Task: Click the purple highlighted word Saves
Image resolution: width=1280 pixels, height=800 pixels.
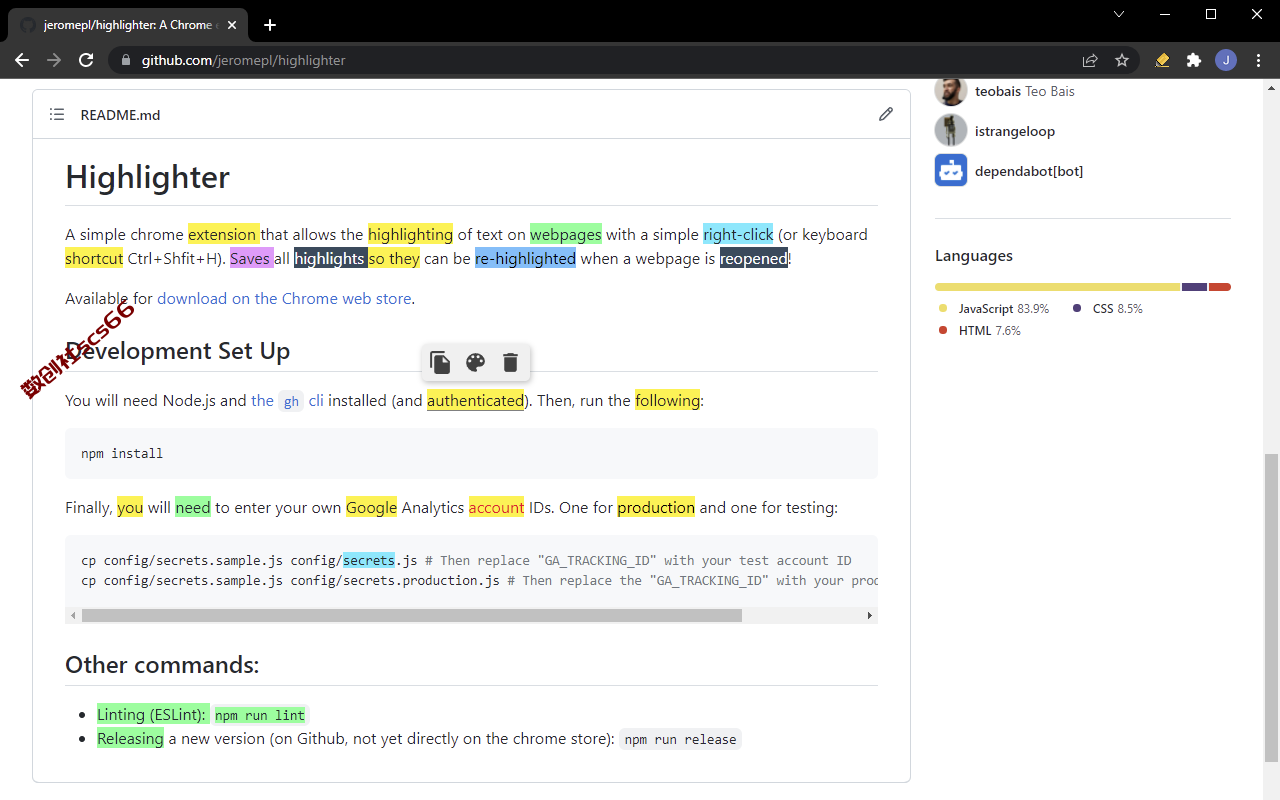Action: pos(251,258)
